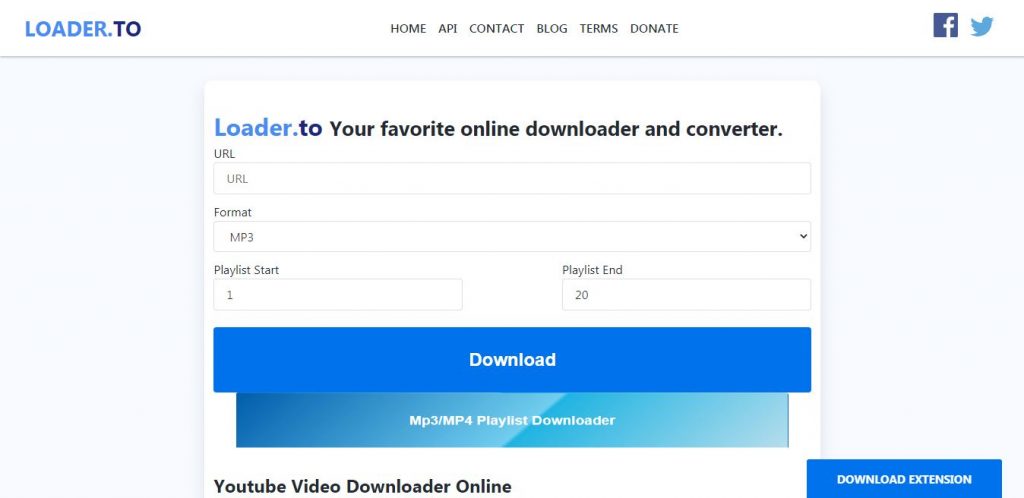Expand the Format dropdown showing MP3
Viewport: 1024px width, 498px height.
click(512, 237)
